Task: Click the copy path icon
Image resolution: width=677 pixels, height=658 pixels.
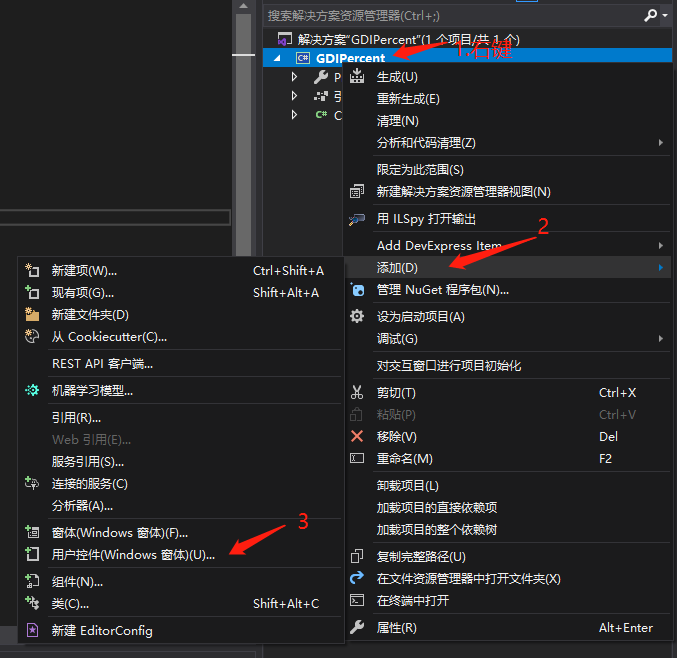Action: [x=357, y=556]
